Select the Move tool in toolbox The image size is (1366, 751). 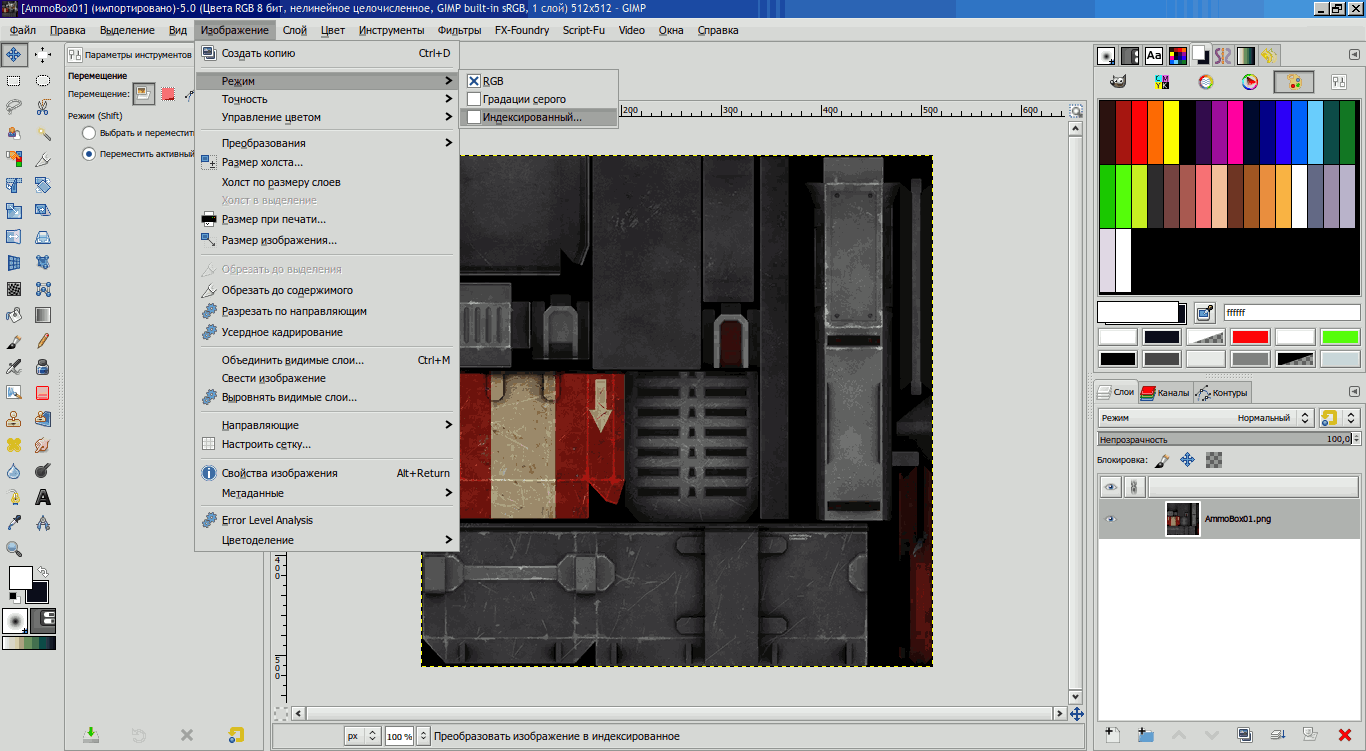click(14, 55)
